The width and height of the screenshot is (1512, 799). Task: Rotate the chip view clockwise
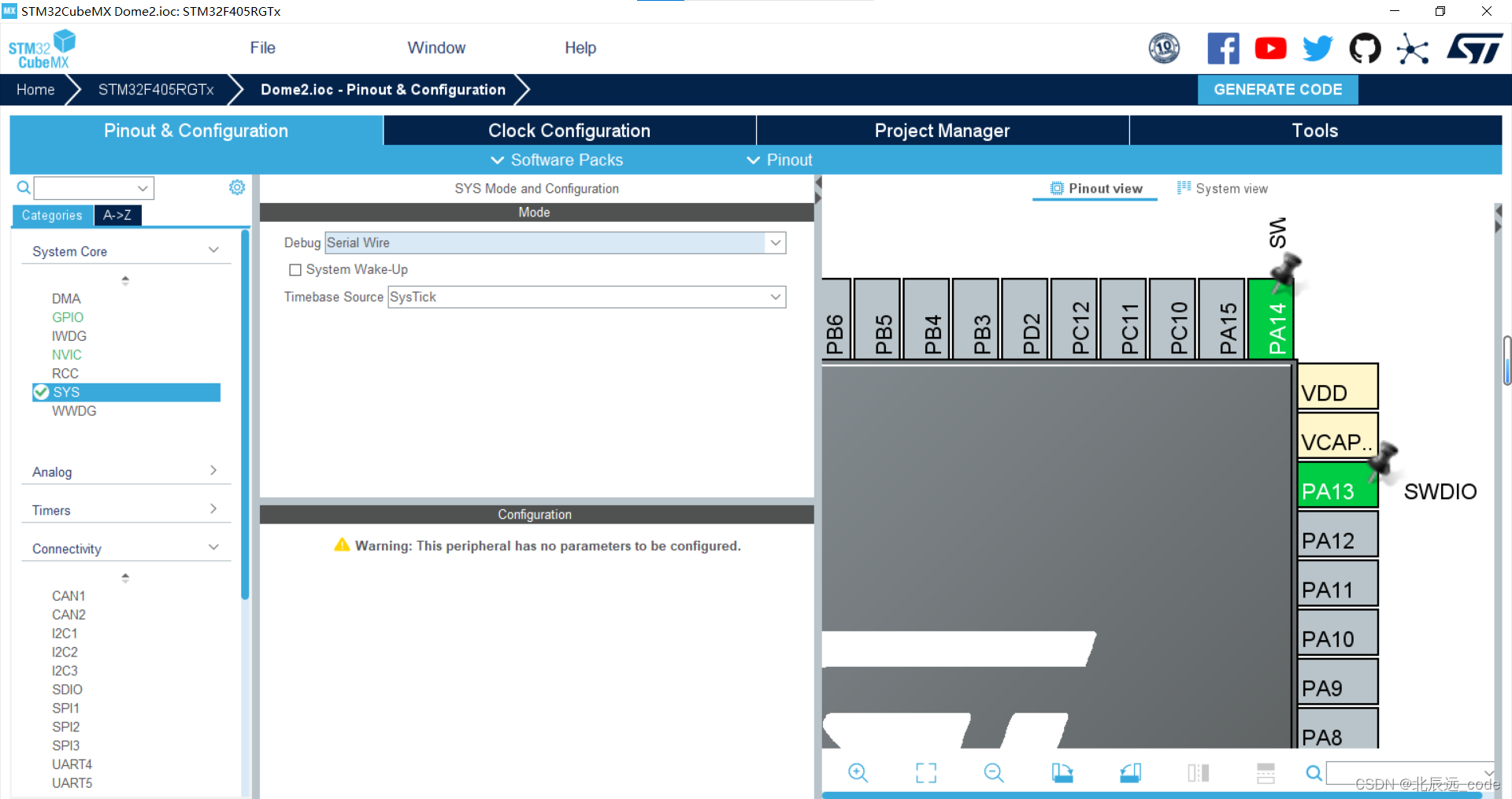click(1062, 773)
